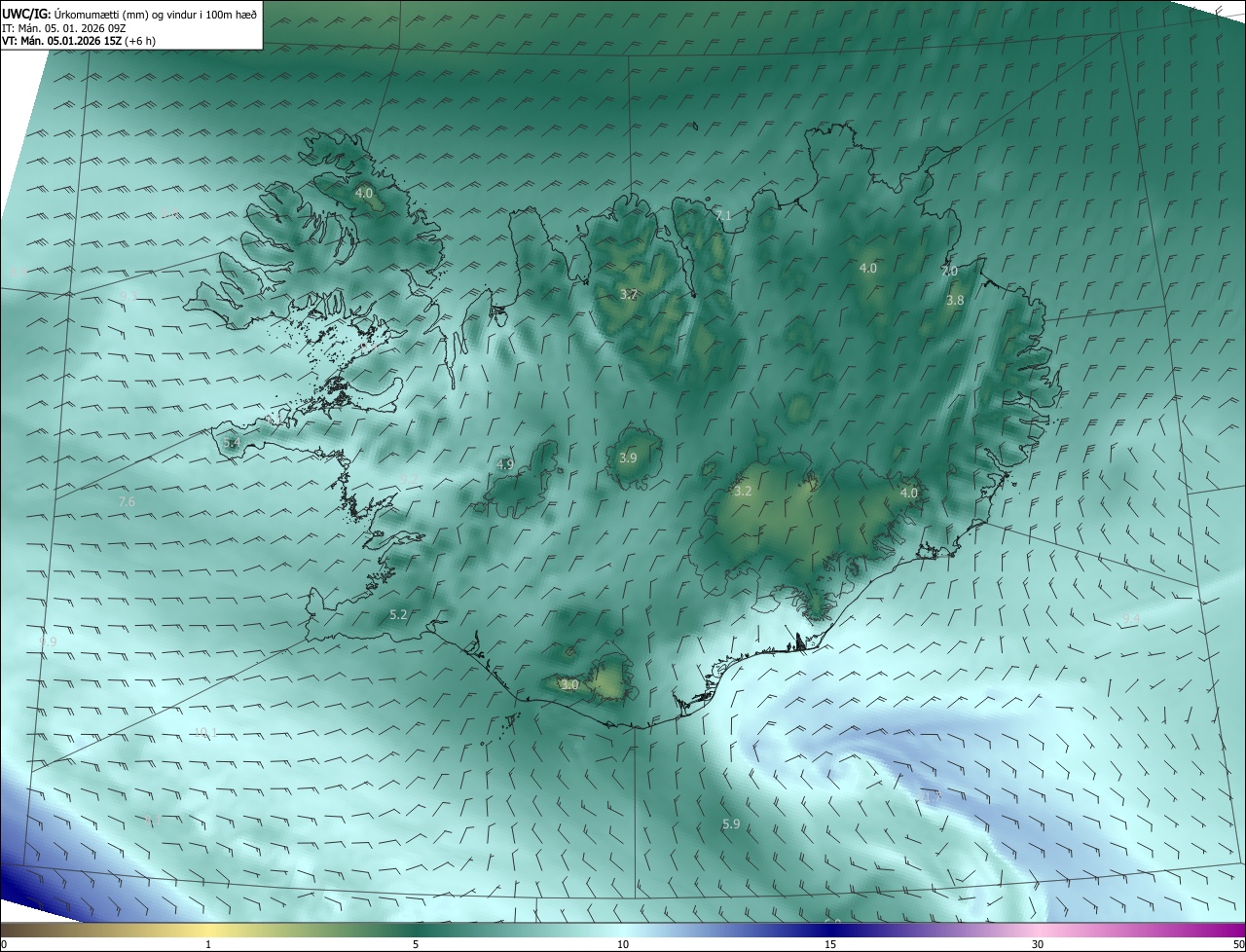Click the pink color bar segment above tick 30
Viewport: 1246px width, 952px height.
coord(1038,930)
